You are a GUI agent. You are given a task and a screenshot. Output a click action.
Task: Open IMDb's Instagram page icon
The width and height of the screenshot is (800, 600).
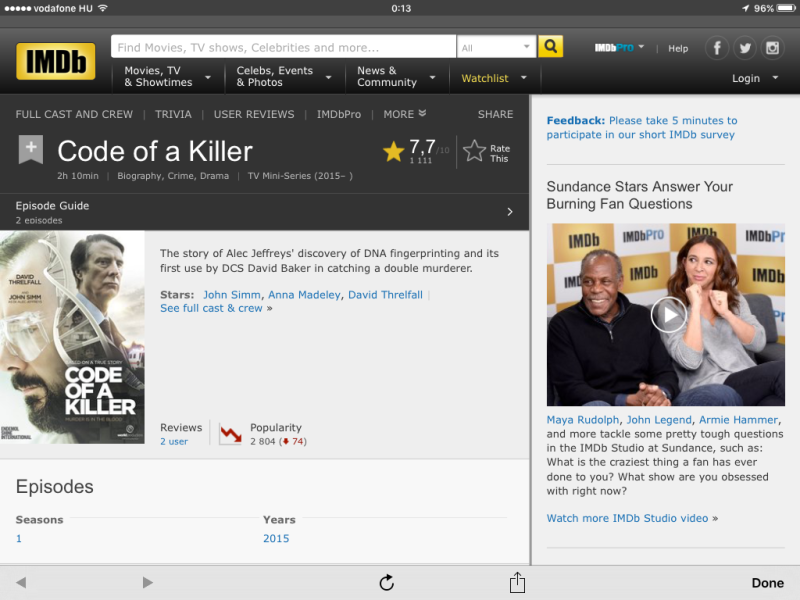click(772, 48)
